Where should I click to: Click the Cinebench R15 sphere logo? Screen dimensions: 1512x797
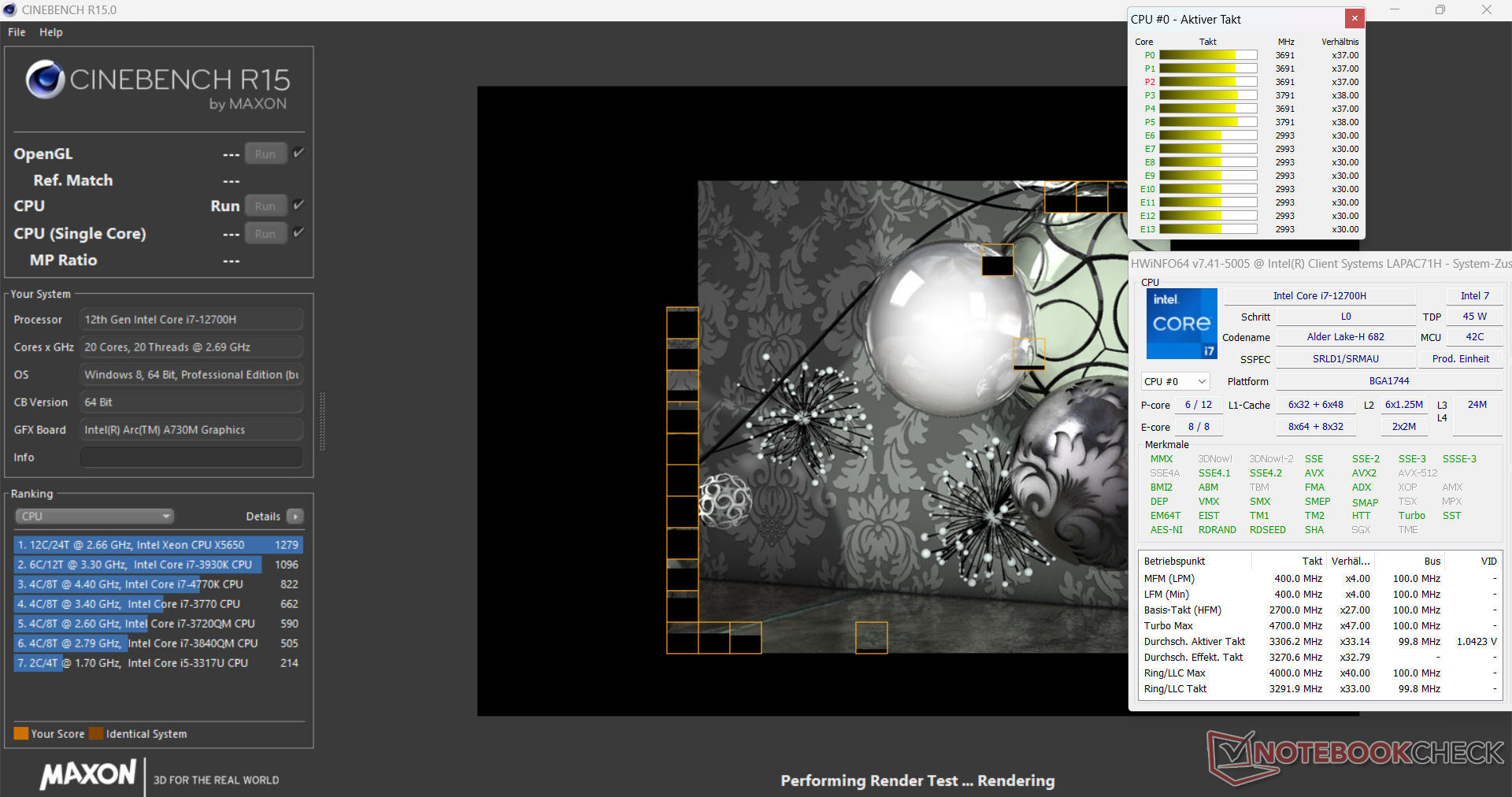(45, 79)
